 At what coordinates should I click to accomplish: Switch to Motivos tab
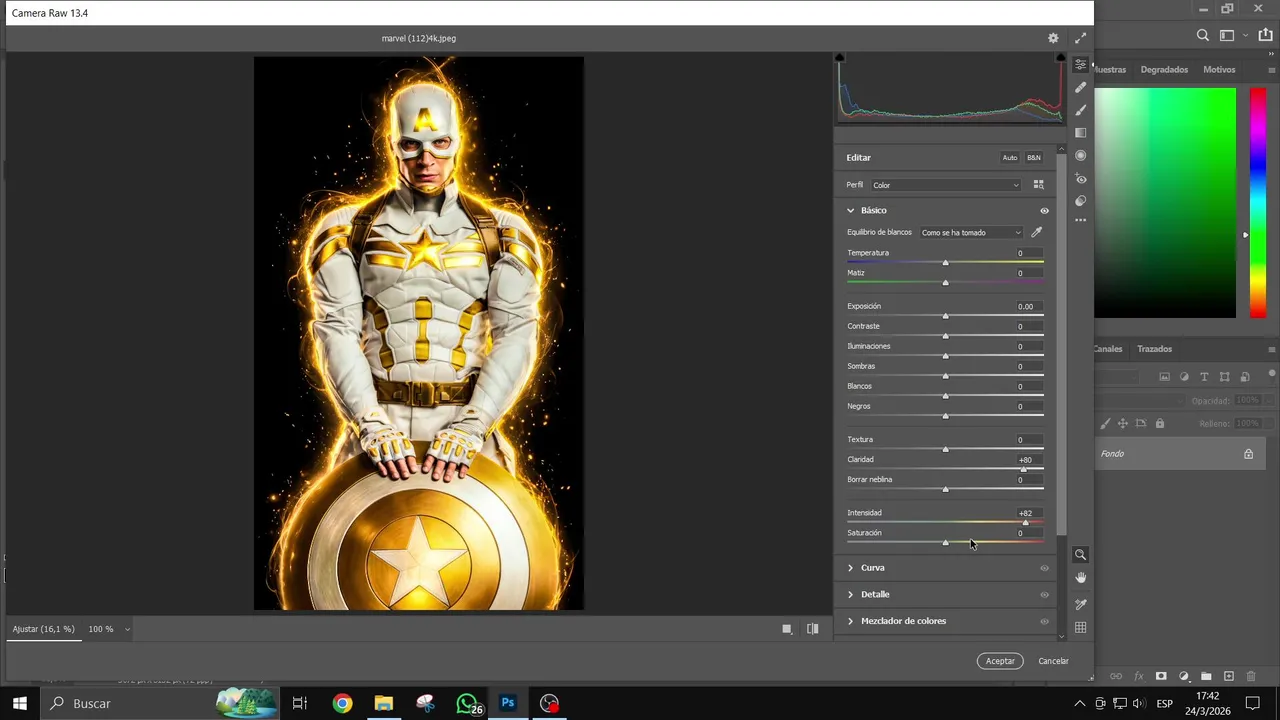point(1219,70)
